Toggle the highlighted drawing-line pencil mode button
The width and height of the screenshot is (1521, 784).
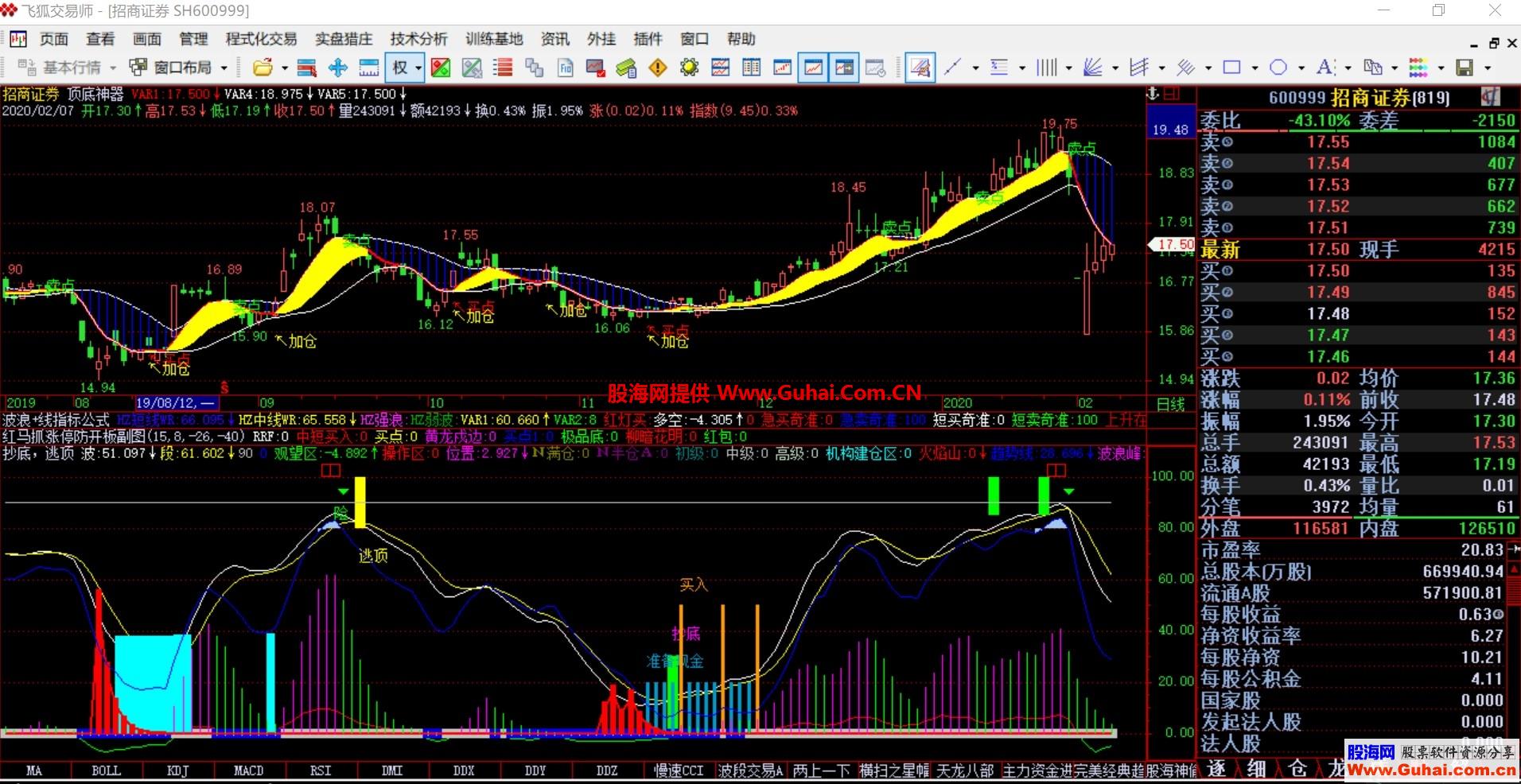920,68
